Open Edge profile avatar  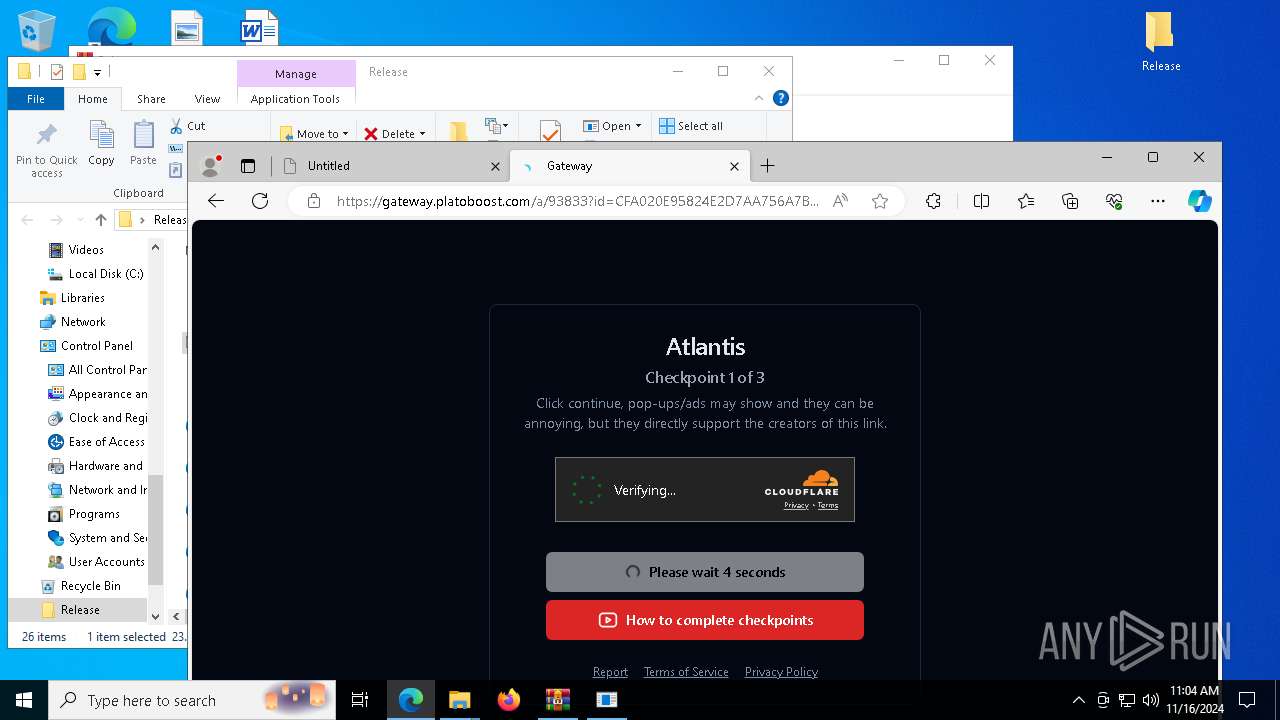coord(211,166)
